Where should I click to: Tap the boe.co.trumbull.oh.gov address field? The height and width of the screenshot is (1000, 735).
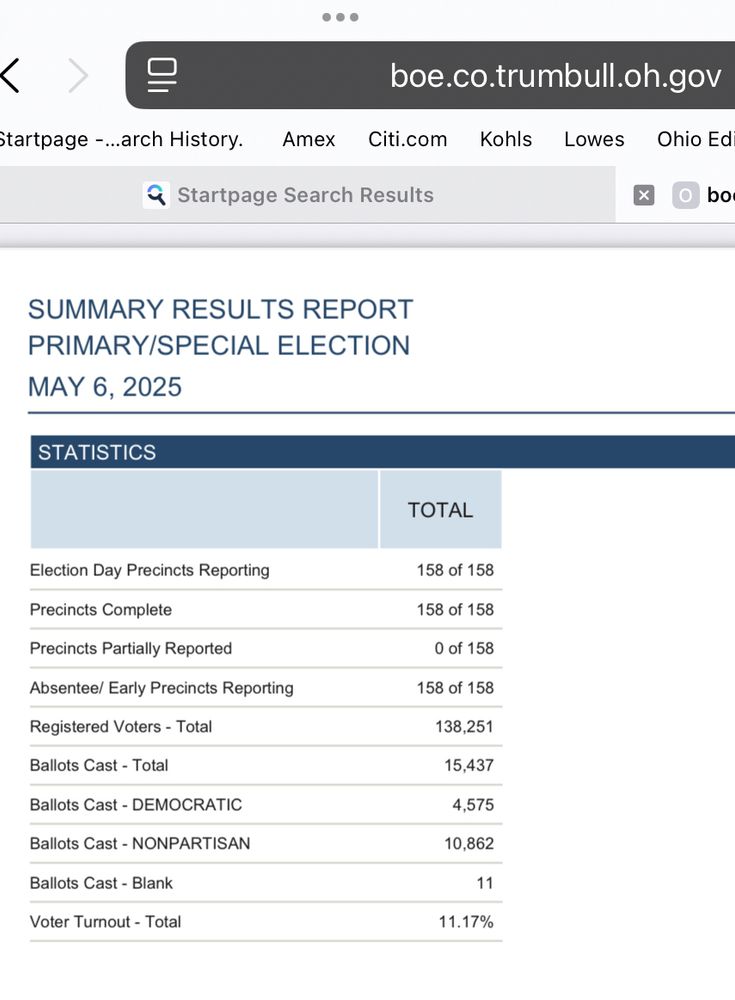(x=431, y=75)
